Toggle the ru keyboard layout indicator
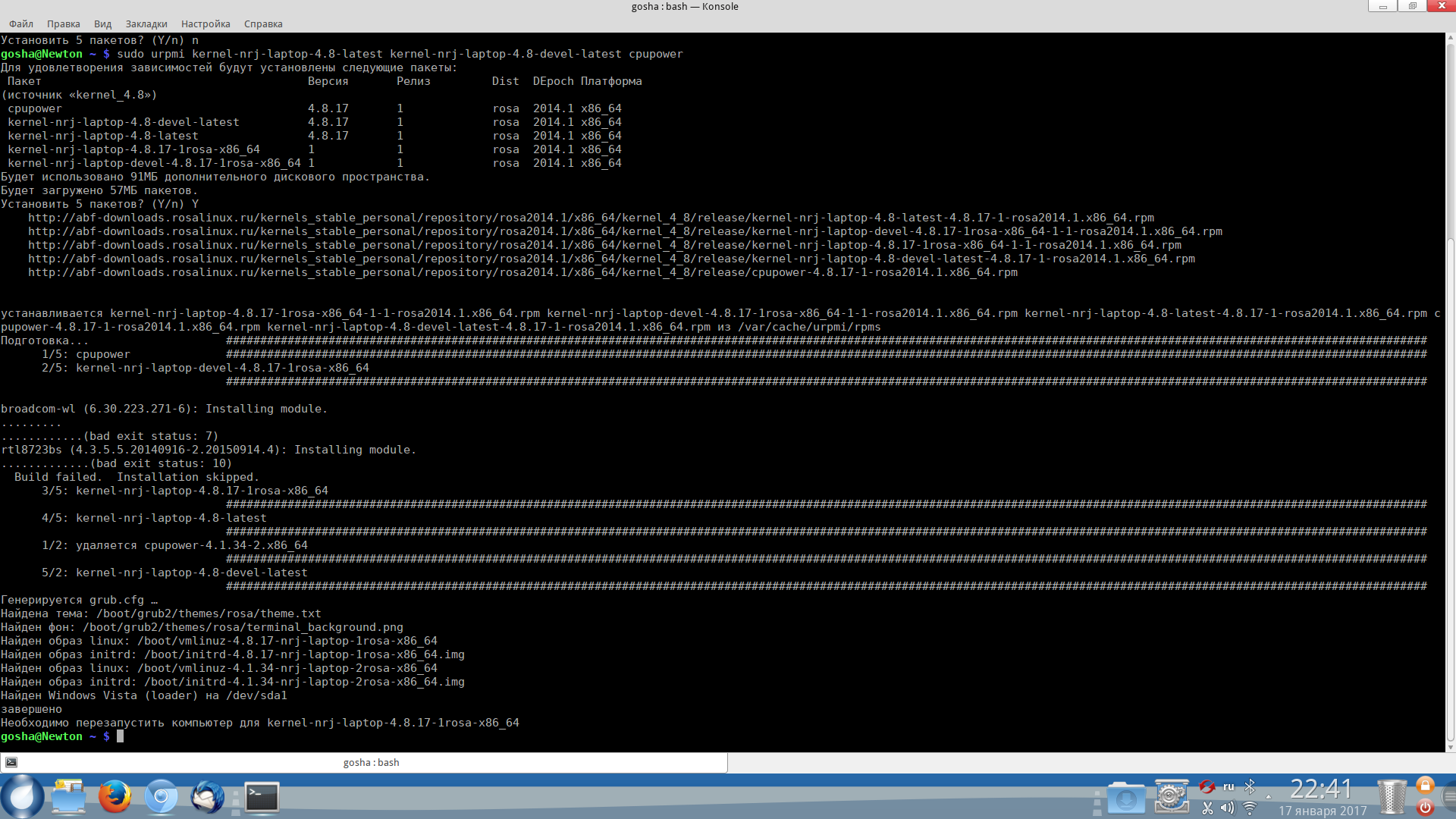The width and height of the screenshot is (1456, 819). point(1228,786)
